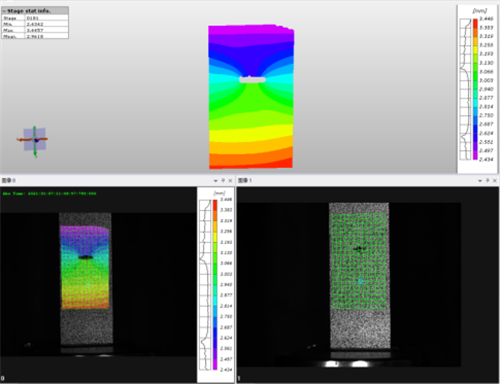The image size is (500, 384).
Task: Click the red color in main legend
Action: pos(475,23)
